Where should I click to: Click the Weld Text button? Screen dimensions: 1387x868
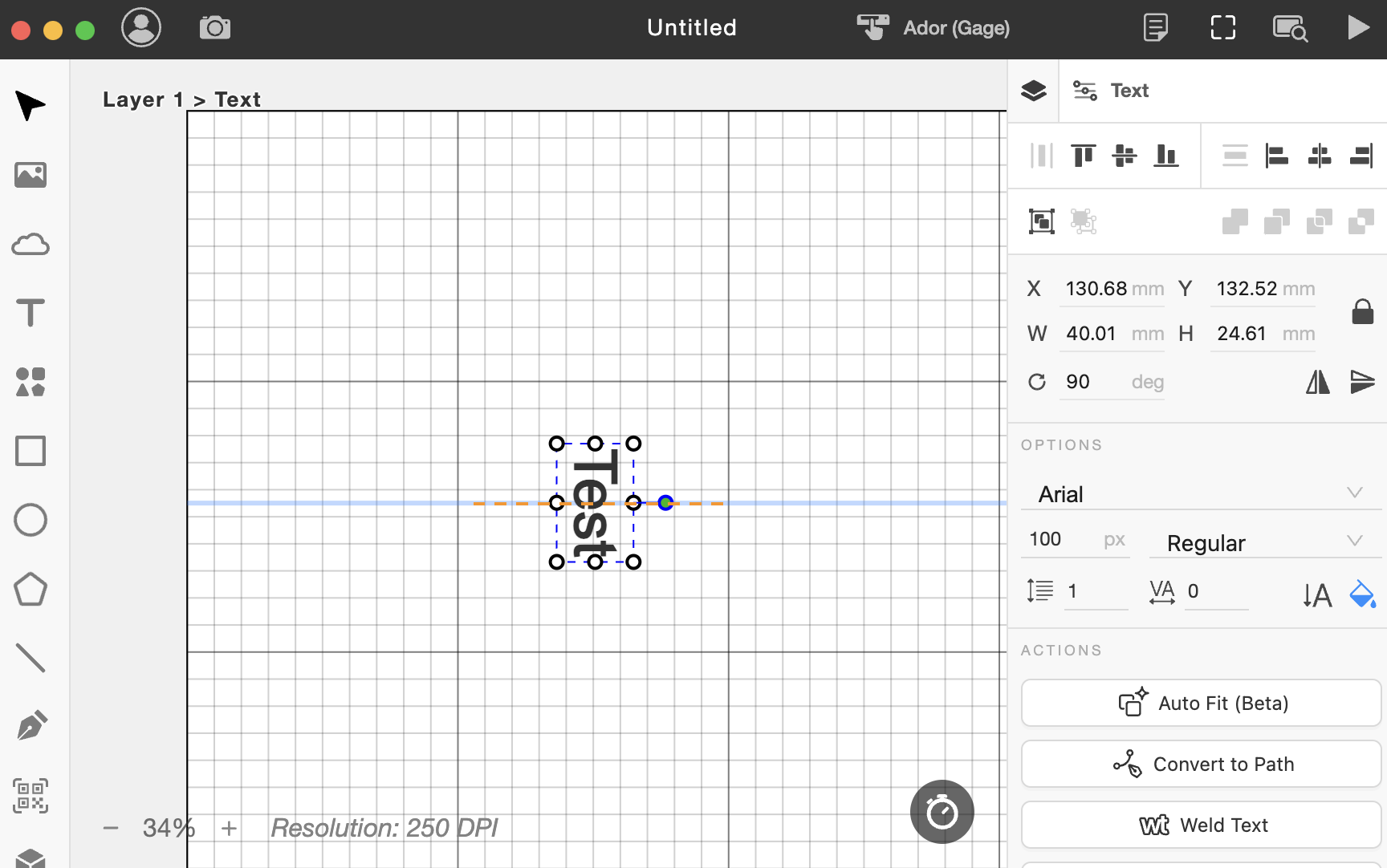point(1201,825)
